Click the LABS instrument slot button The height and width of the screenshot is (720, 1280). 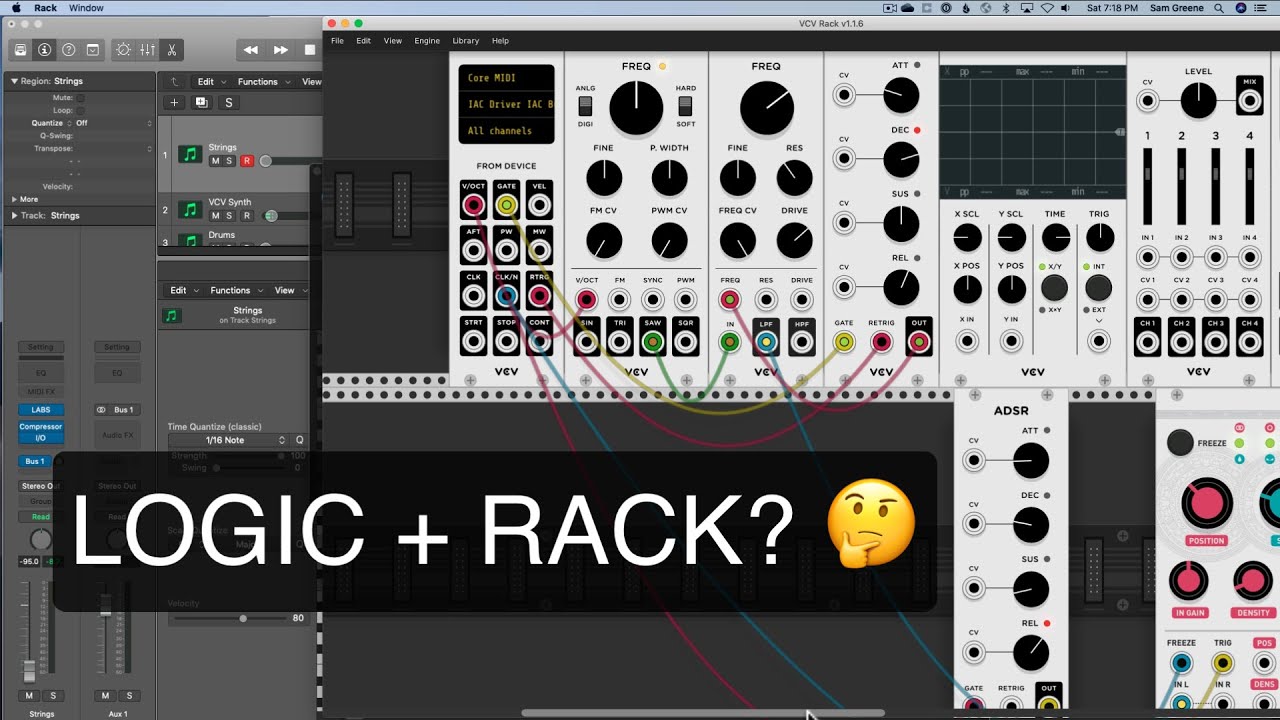point(41,410)
